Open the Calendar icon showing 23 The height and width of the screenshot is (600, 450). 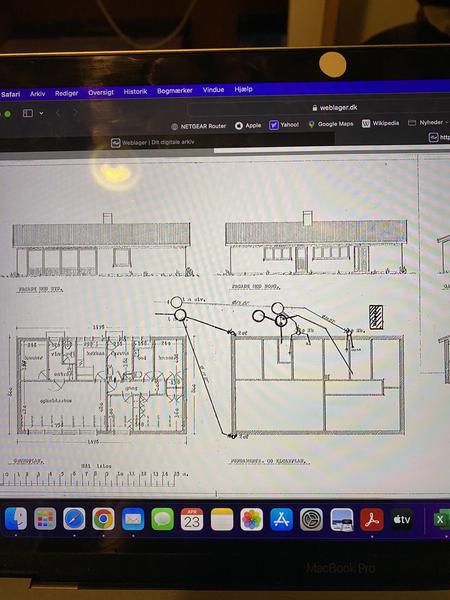192,519
